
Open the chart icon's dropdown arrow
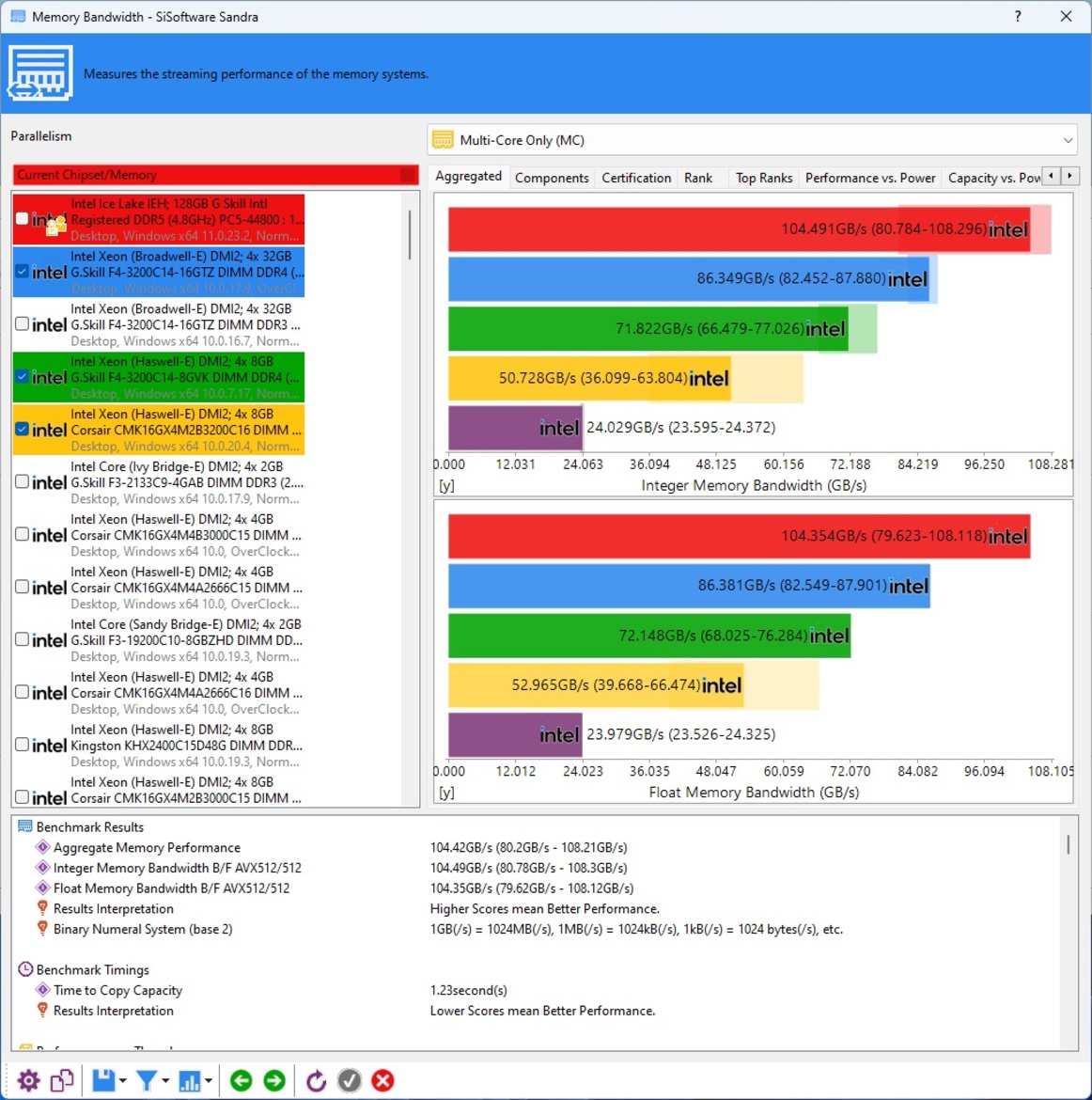pyautogui.click(x=209, y=1081)
